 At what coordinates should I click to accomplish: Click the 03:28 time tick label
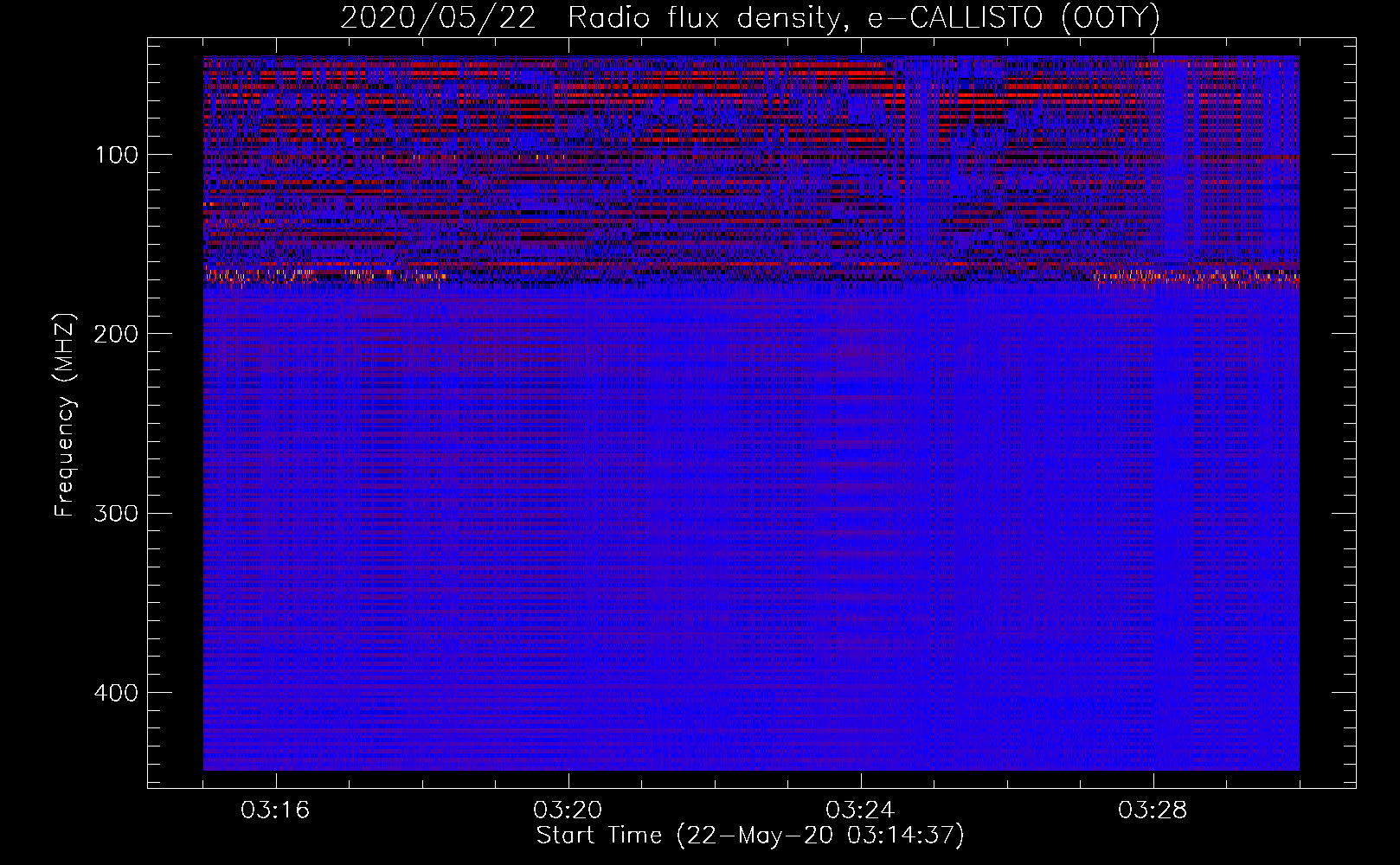(x=1153, y=811)
